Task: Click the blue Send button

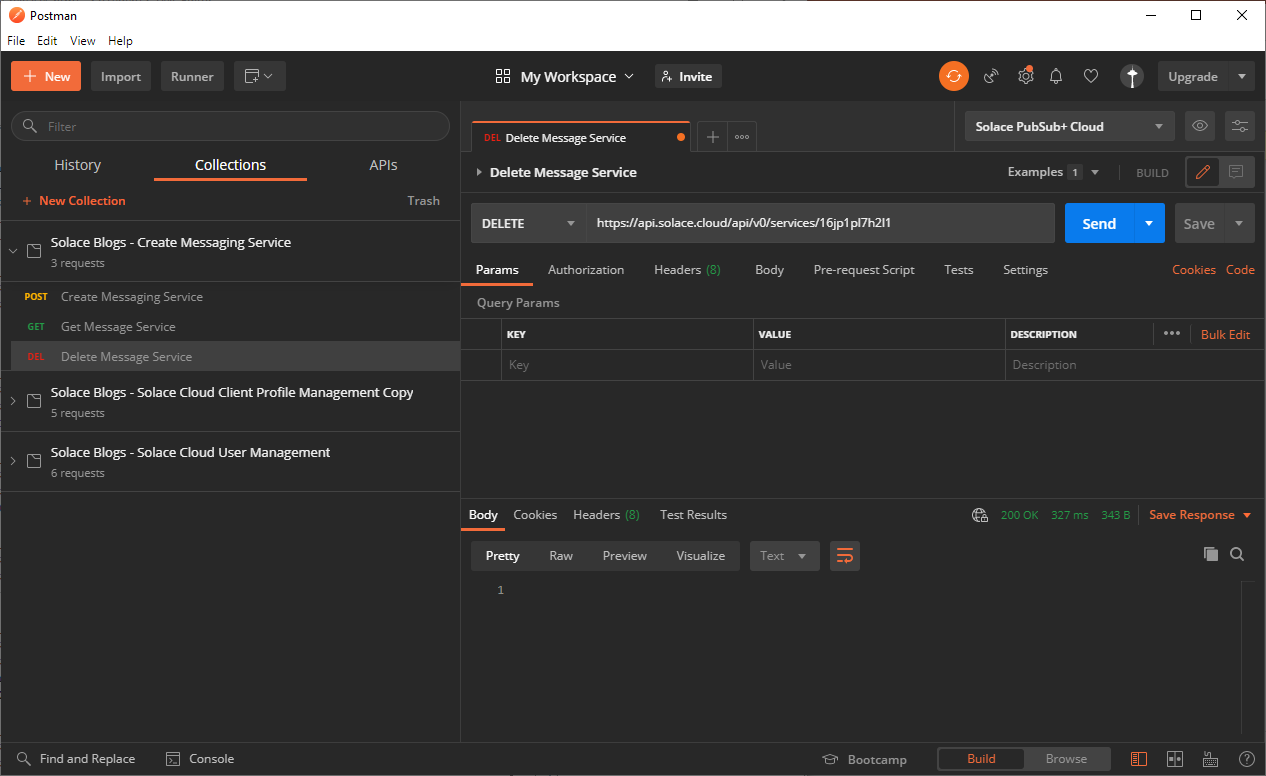Action: tap(1098, 223)
